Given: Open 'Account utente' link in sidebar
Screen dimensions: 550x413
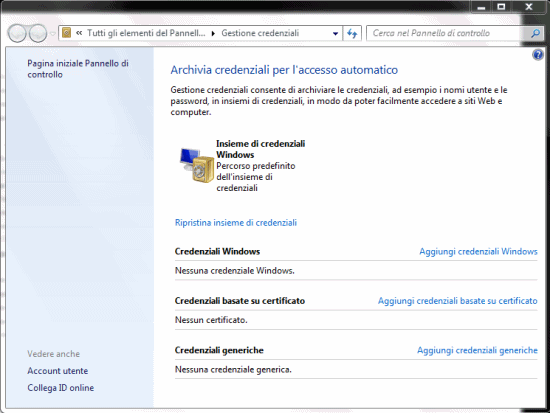Looking at the screenshot, I should click(58, 371).
